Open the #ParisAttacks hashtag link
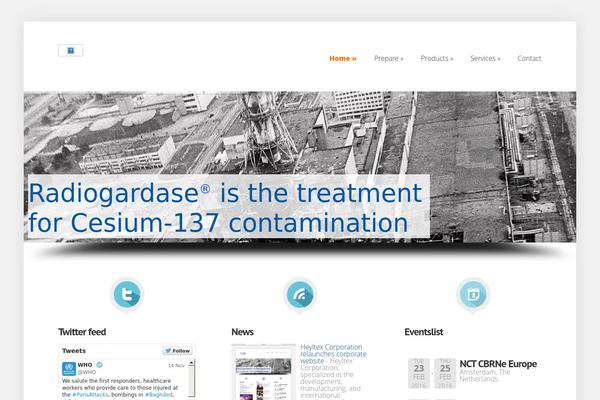This screenshot has width=600, height=400. click(x=90, y=394)
